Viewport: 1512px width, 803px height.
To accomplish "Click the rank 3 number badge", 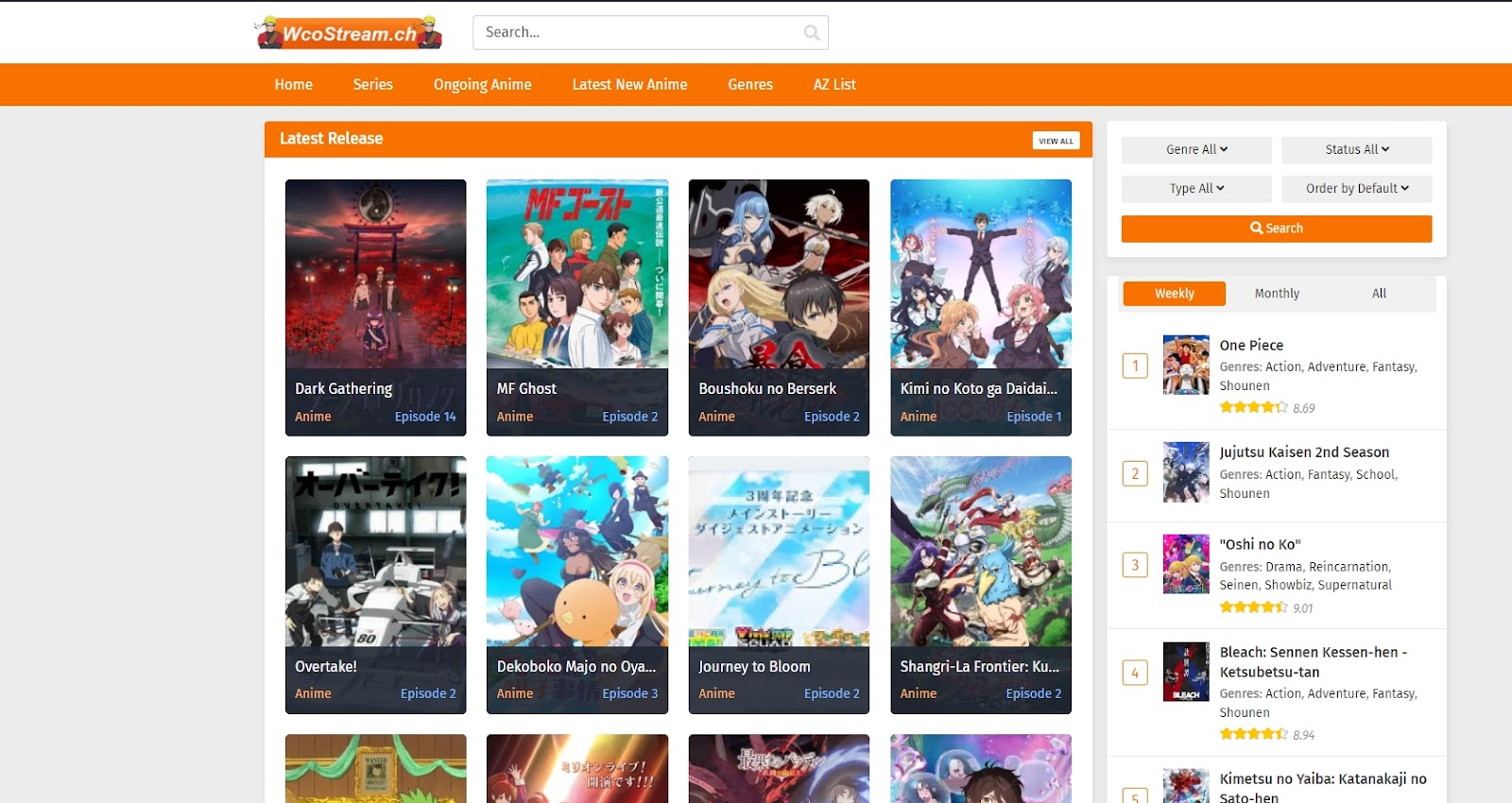I will [1135, 565].
